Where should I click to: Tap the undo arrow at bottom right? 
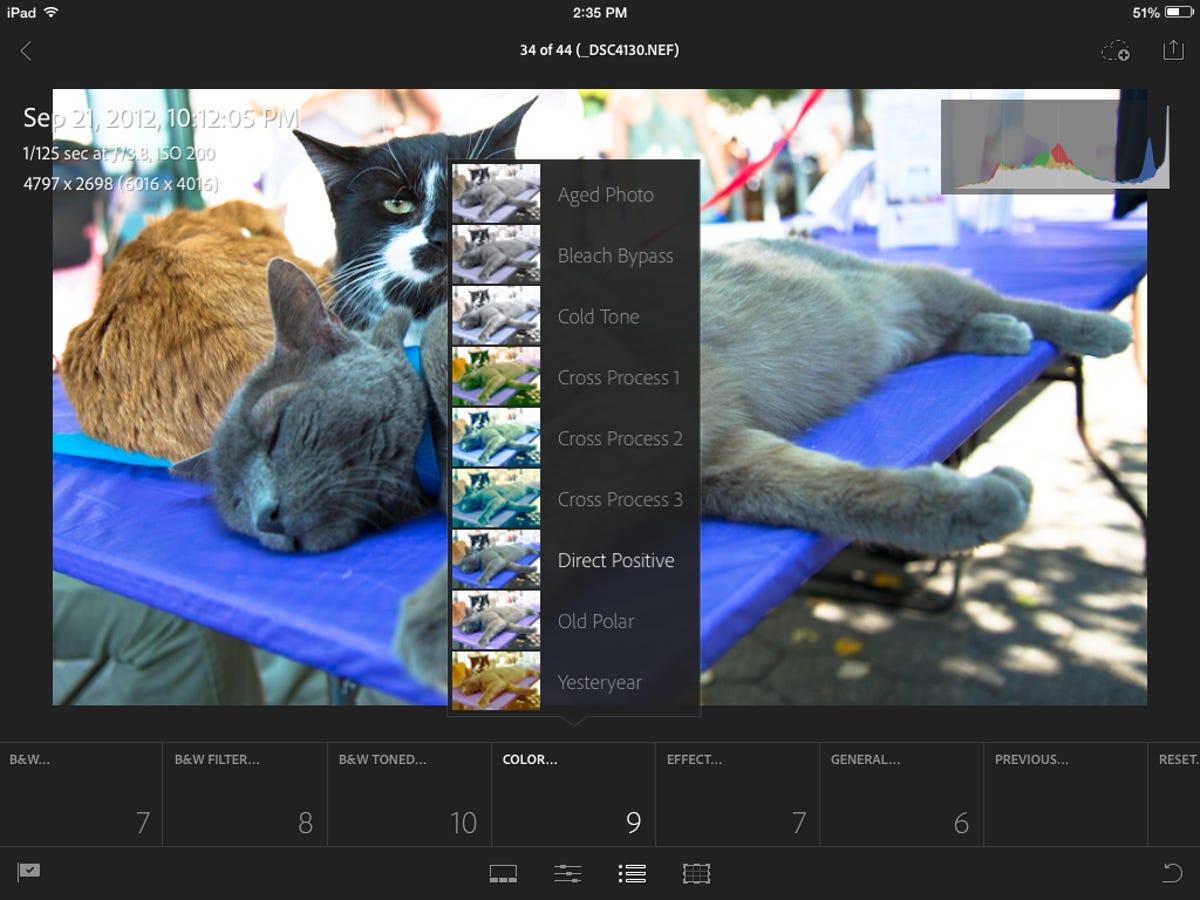pyautogui.click(x=1170, y=872)
